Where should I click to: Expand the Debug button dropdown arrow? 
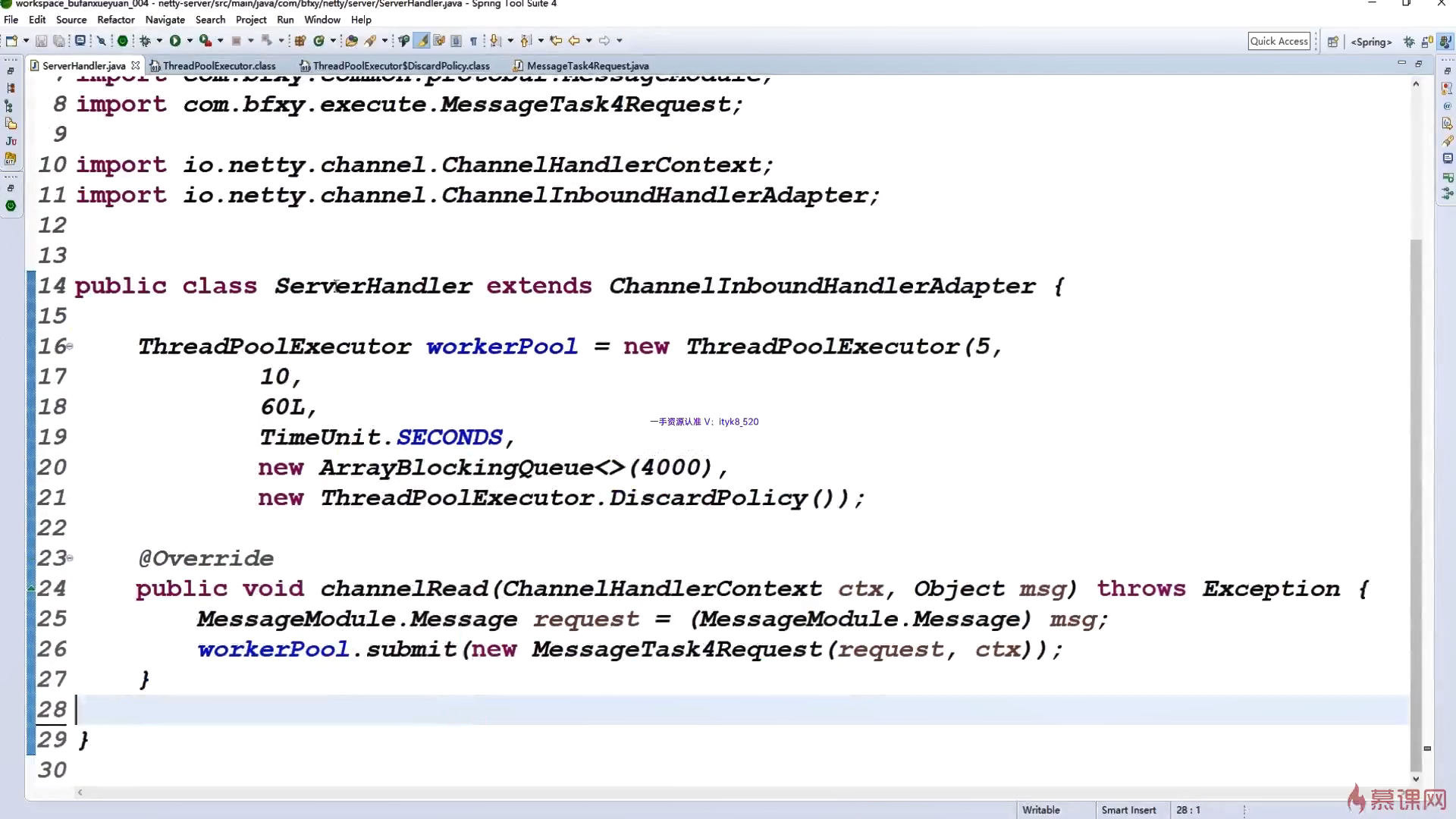click(159, 41)
